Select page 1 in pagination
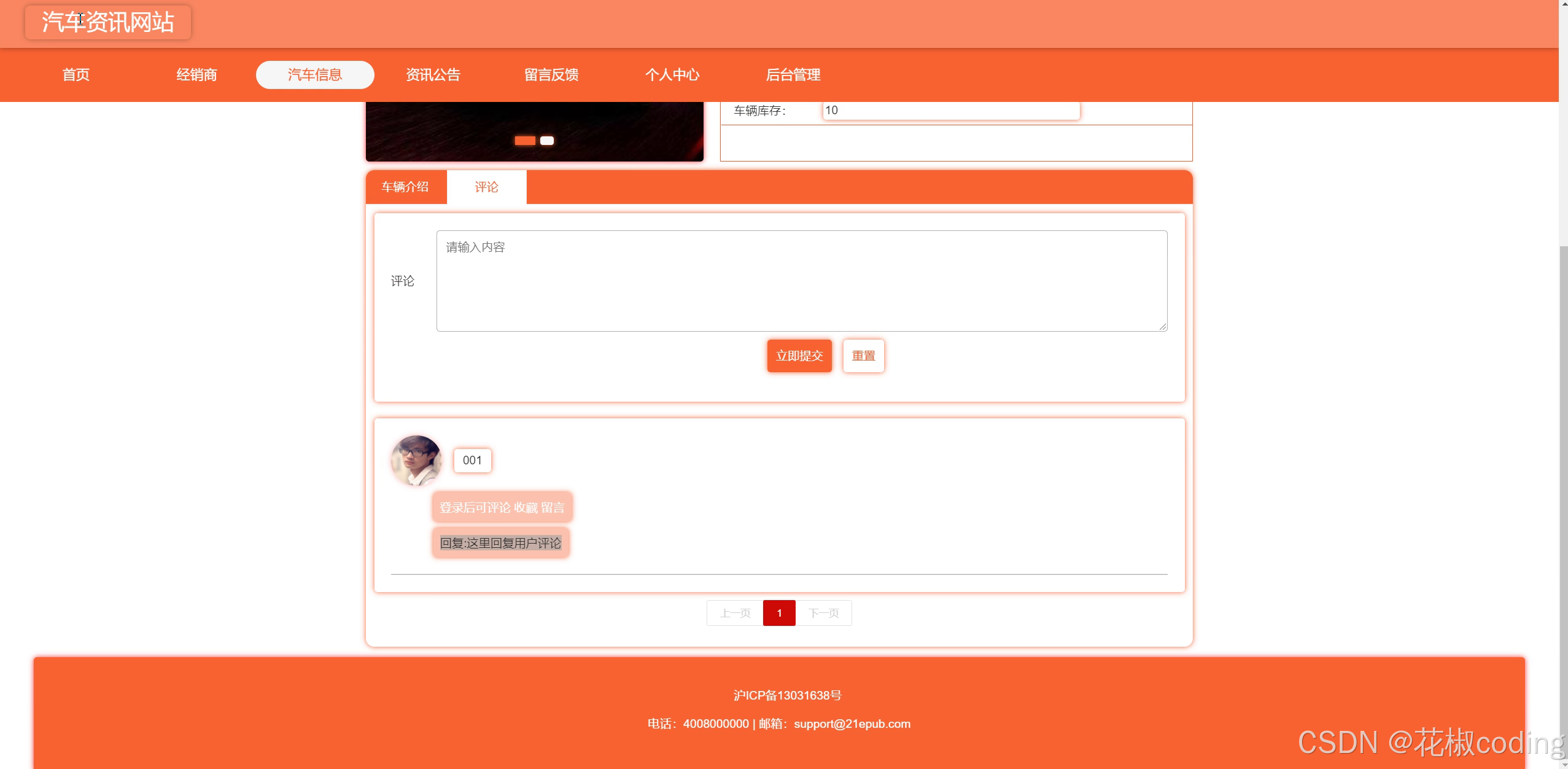Screen dimensions: 1568x769 point(779,613)
